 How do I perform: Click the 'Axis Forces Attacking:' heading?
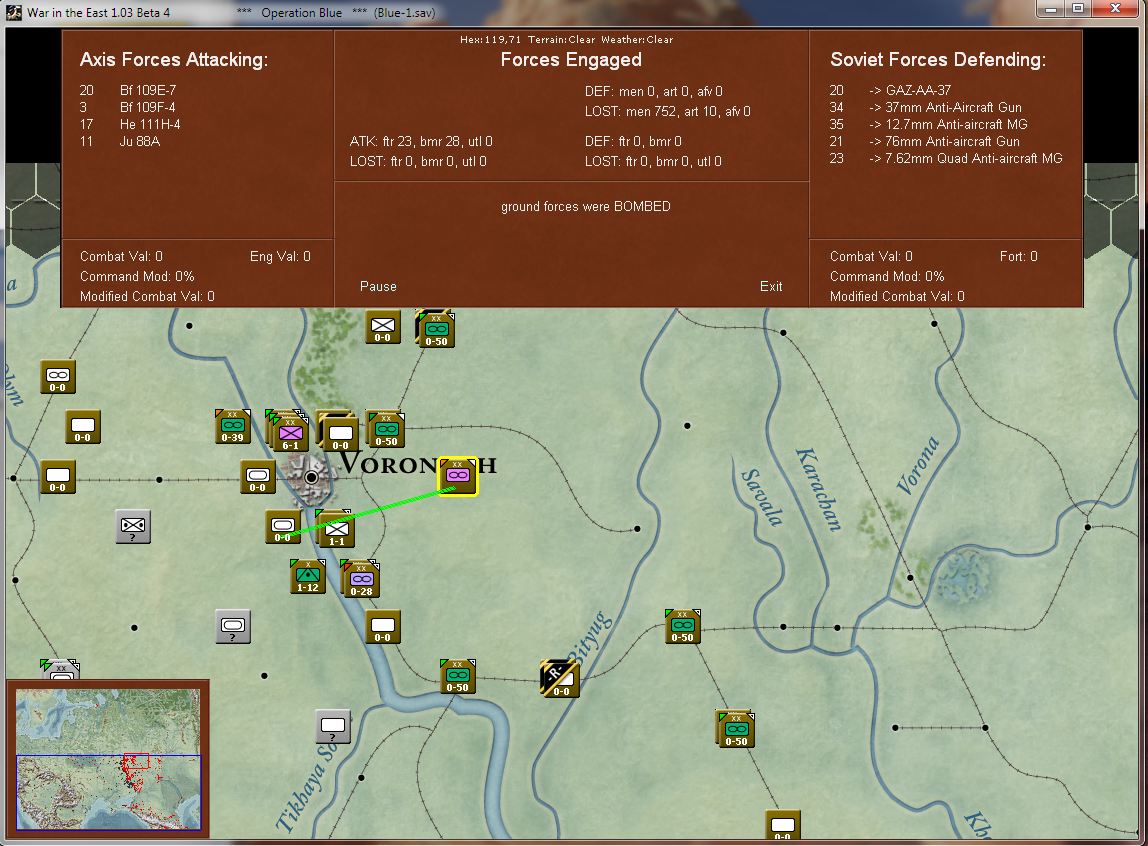tap(174, 59)
